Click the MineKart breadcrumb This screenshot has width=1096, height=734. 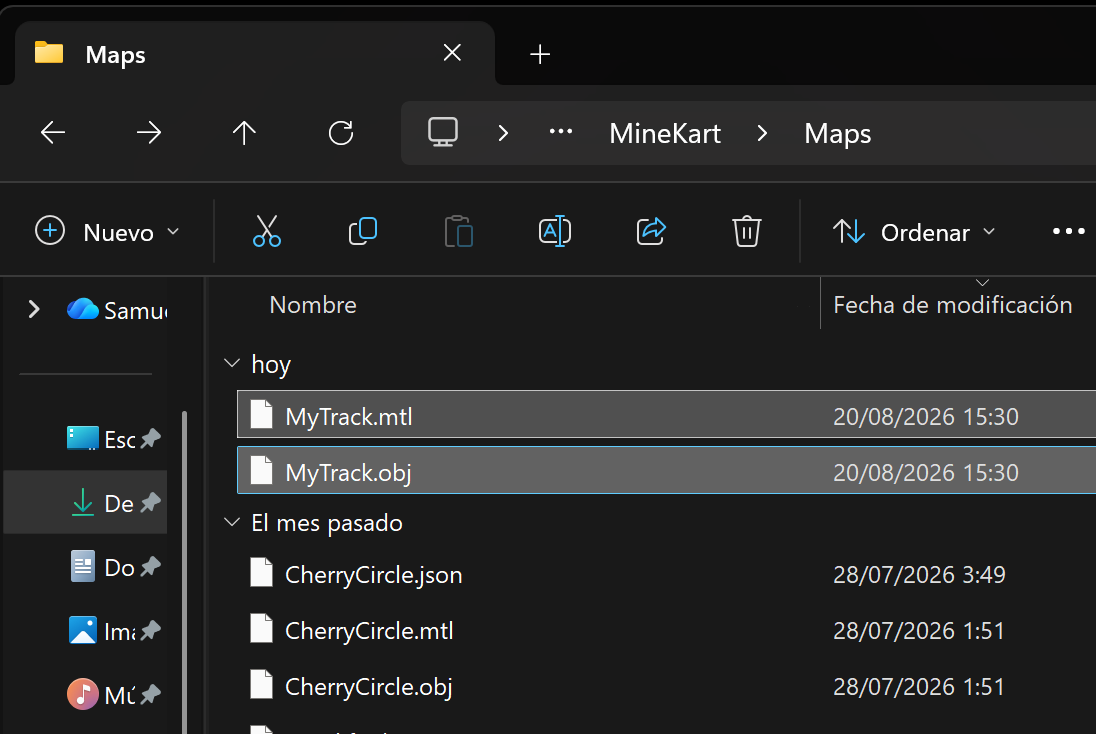tap(665, 133)
